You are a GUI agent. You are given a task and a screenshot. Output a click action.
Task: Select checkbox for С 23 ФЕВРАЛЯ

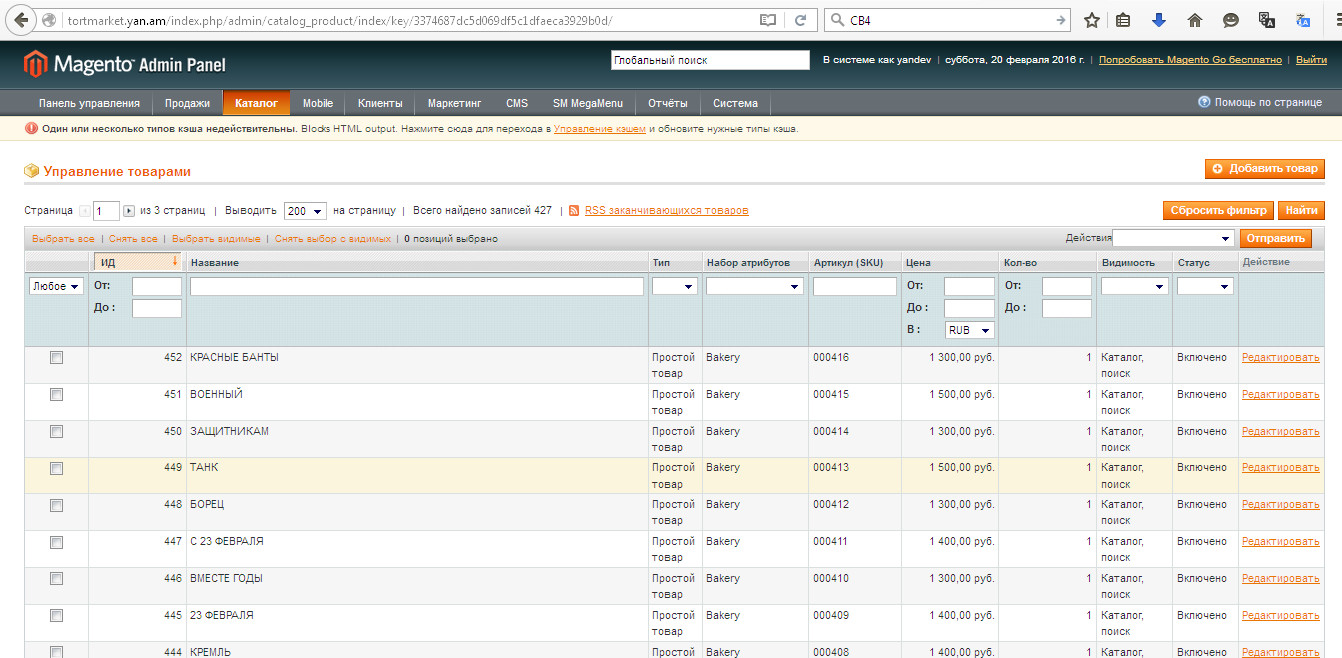click(56, 541)
